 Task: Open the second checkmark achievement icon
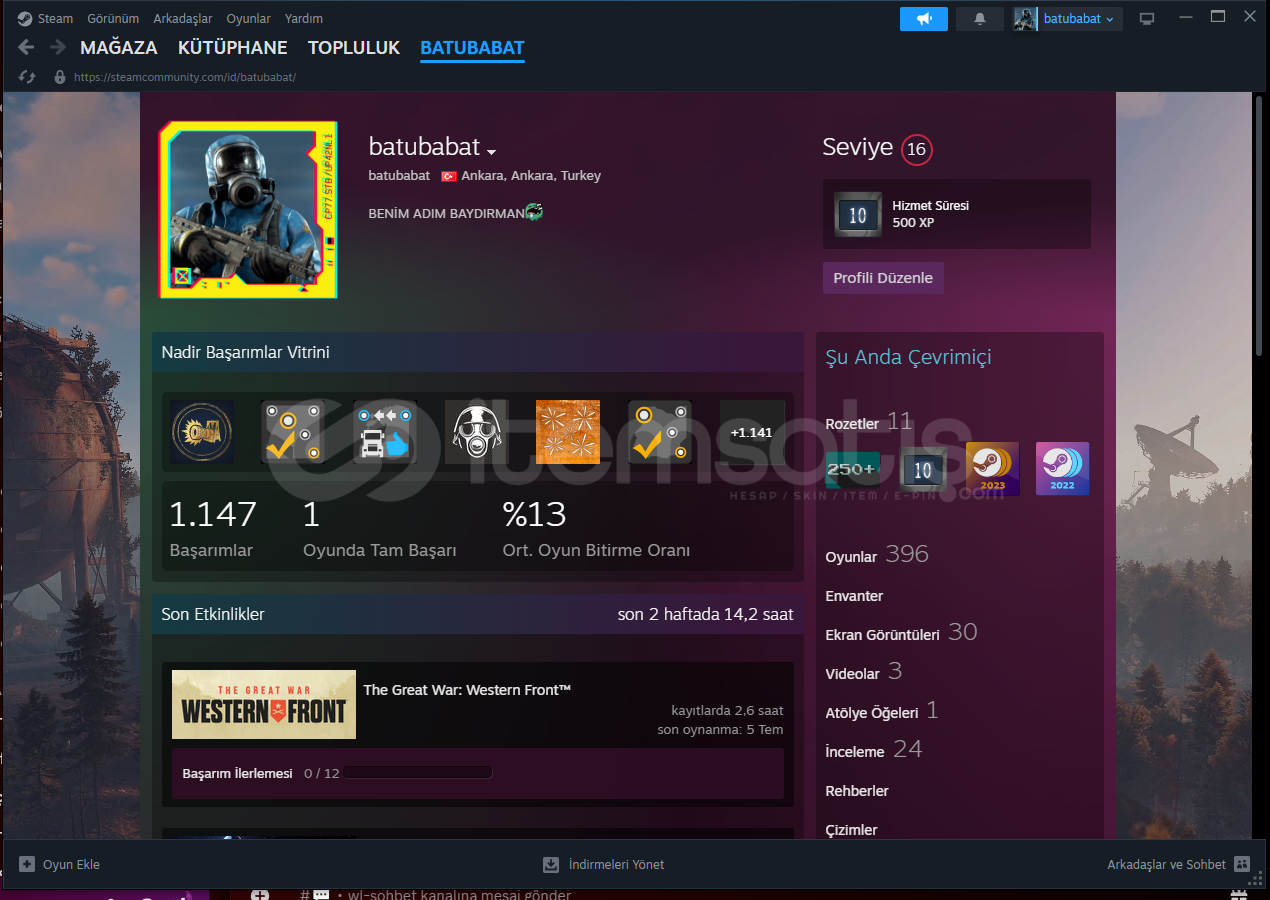pyautogui.click(x=294, y=432)
